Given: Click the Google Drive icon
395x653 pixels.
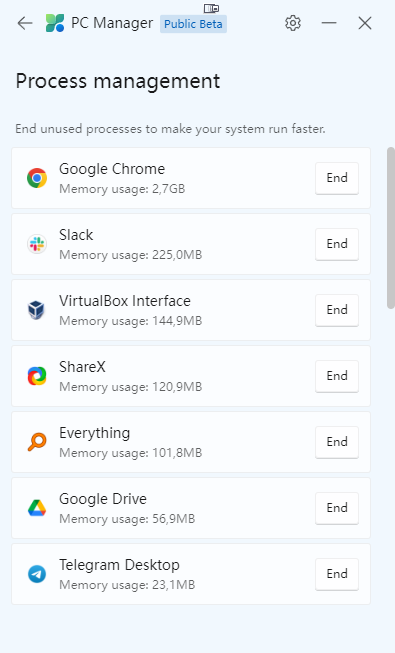Looking at the screenshot, I should click(37, 508).
